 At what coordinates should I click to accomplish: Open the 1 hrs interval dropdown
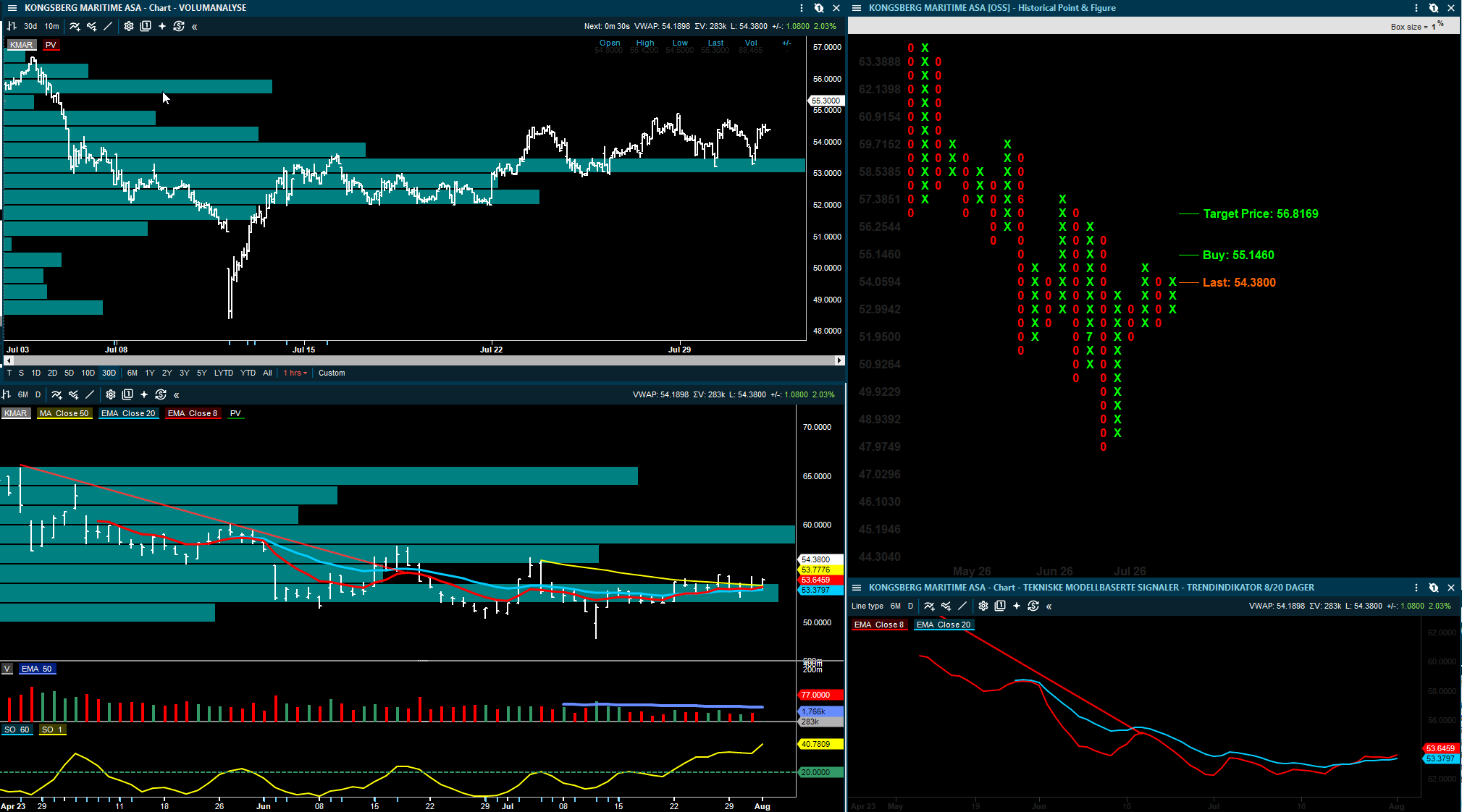click(x=295, y=373)
